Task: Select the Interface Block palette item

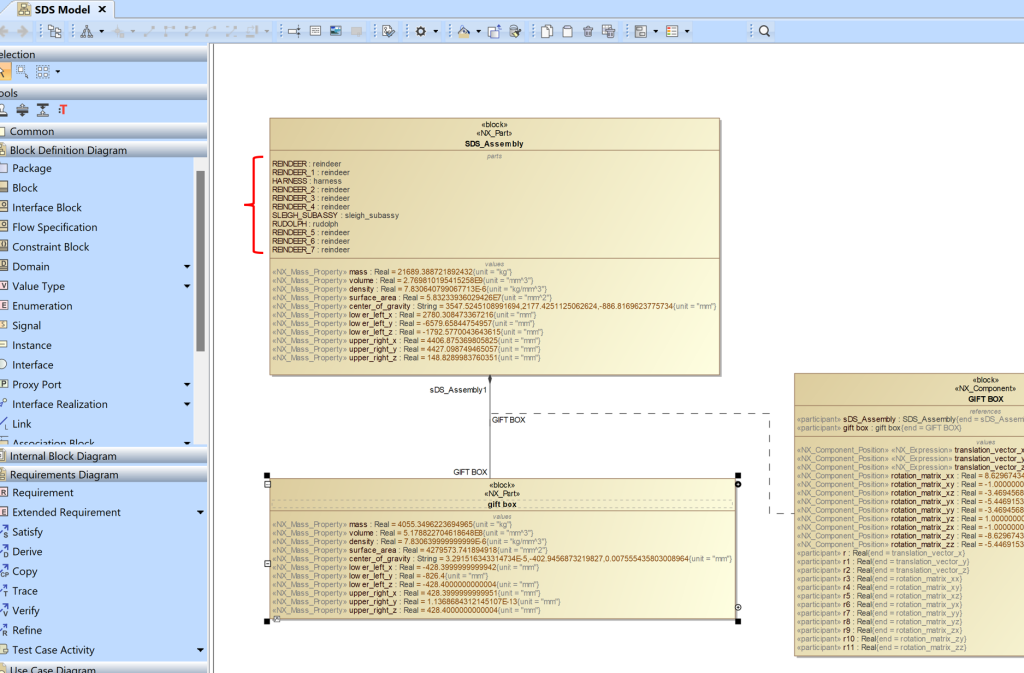Action: [x=47, y=208]
